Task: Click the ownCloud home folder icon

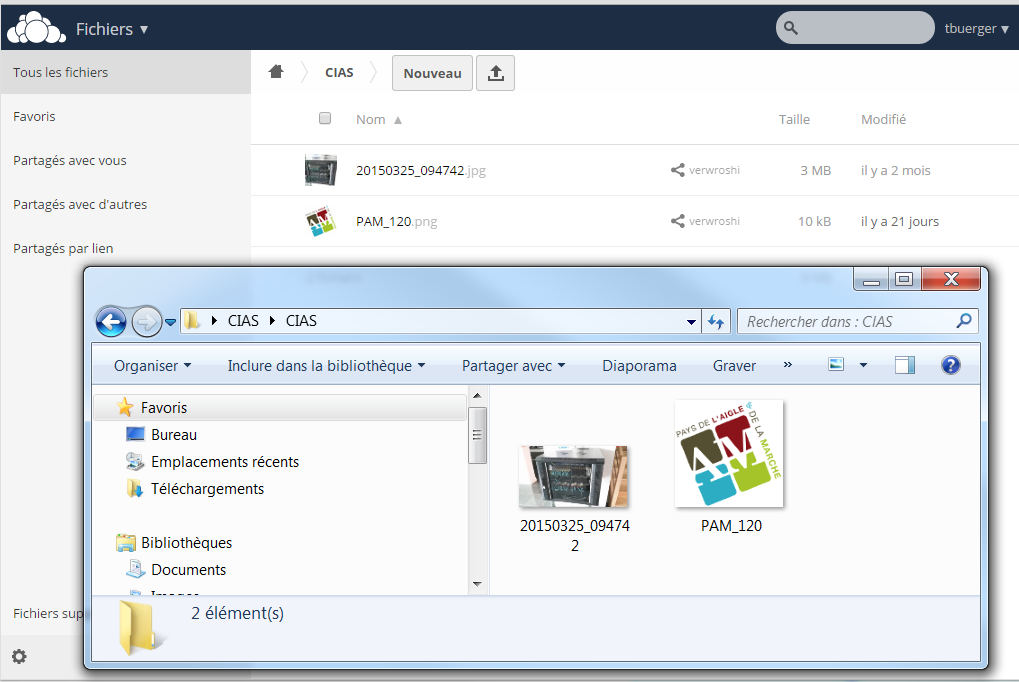Action: coord(276,72)
